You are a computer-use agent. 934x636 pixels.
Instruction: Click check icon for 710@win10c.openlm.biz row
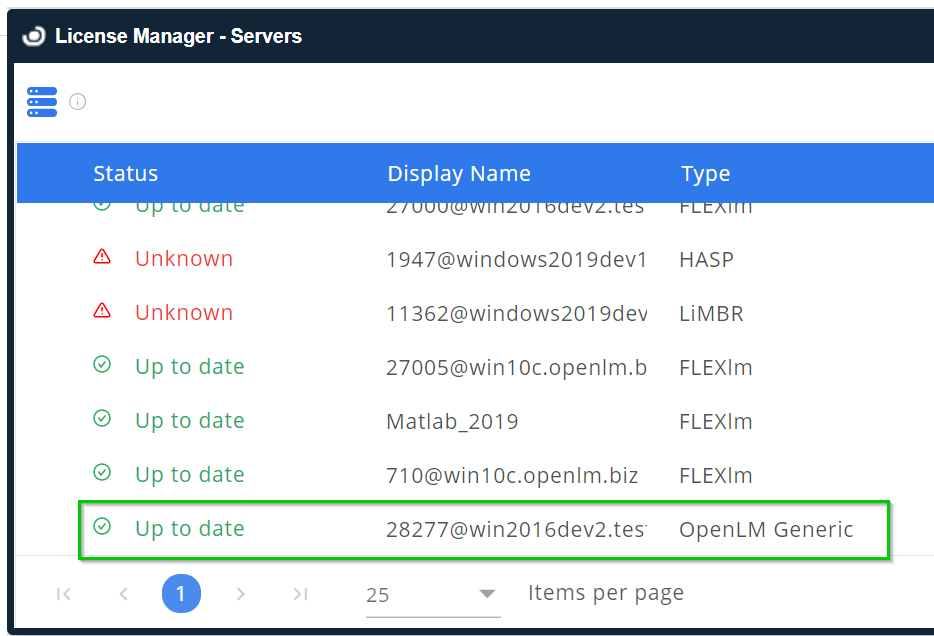tap(102, 474)
